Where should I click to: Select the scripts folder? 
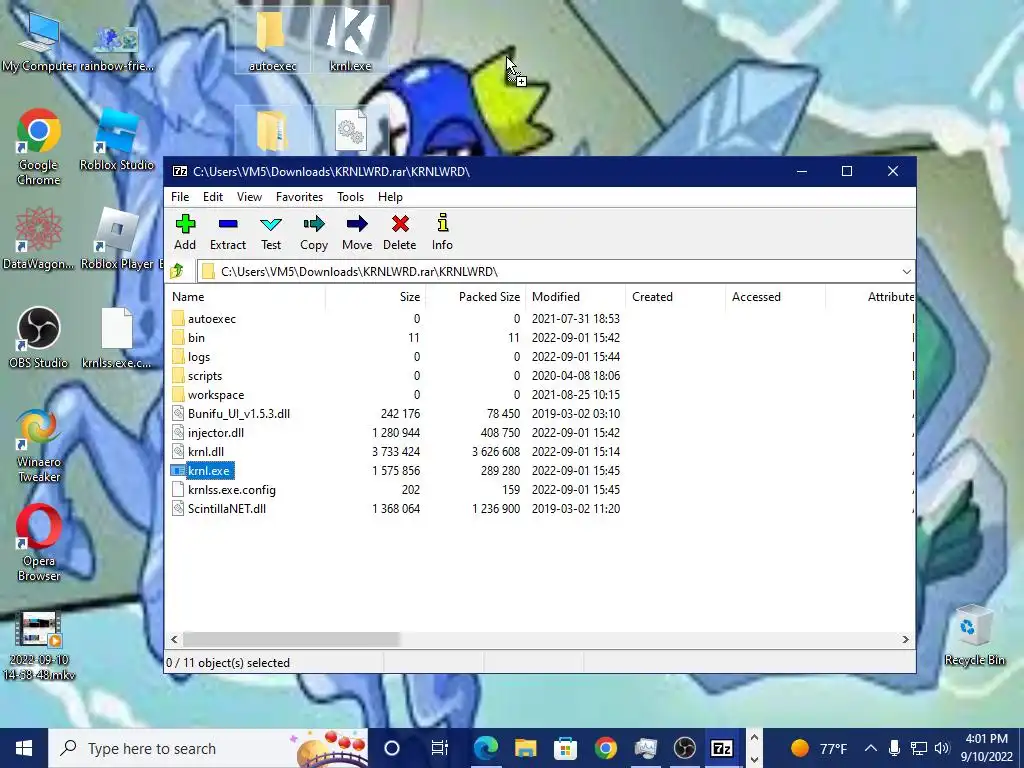coord(204,376)
